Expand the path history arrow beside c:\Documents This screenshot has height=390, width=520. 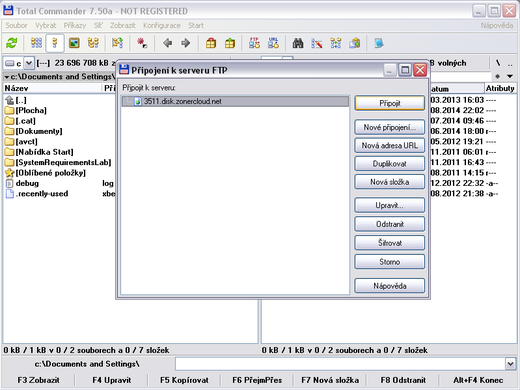[x=7, y=77]
